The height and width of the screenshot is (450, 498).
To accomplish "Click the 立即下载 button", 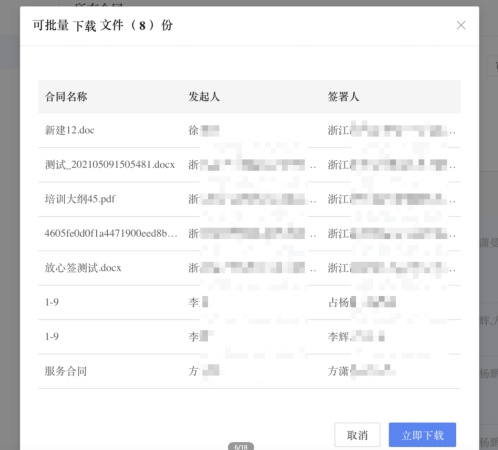I will [x=422, y=435].
